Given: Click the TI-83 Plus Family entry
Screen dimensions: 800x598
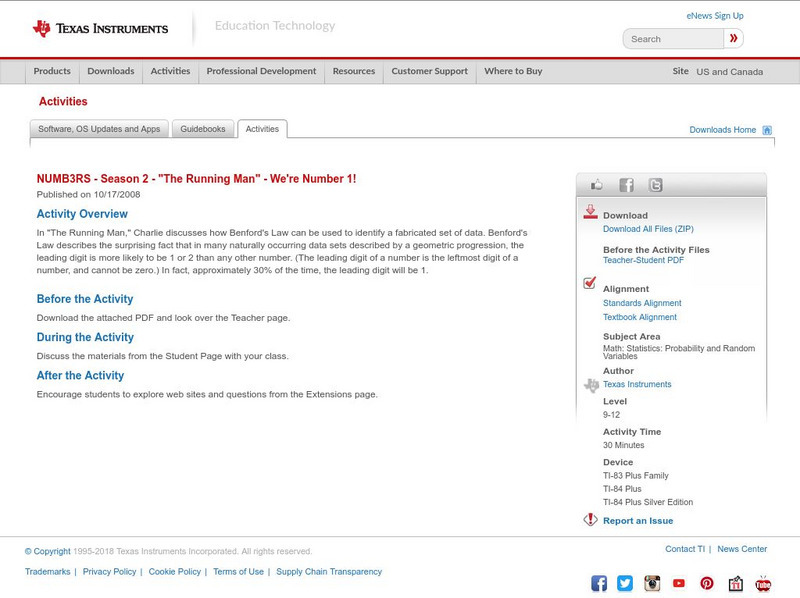Looking at the screenshot, I should pos(636,476).
